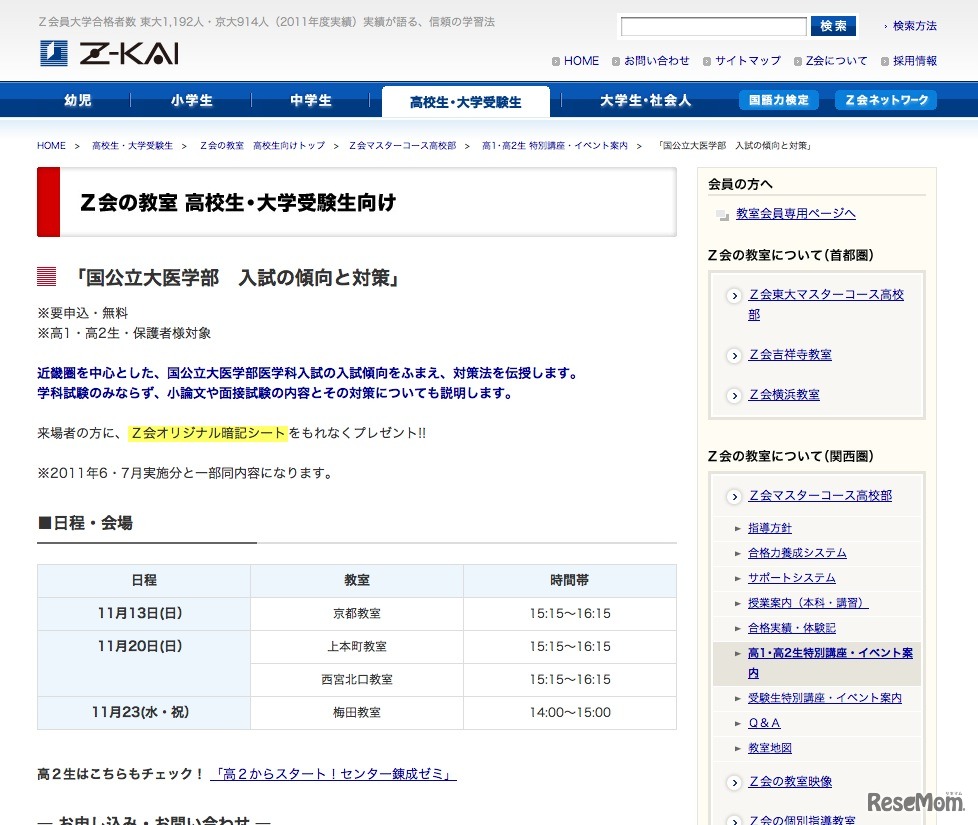Image resolution: width=978 pixels, height=825 pixels.
Task: Open the 高2からスタート！センター錬成ゼミ link
Action: pos(333,774)
